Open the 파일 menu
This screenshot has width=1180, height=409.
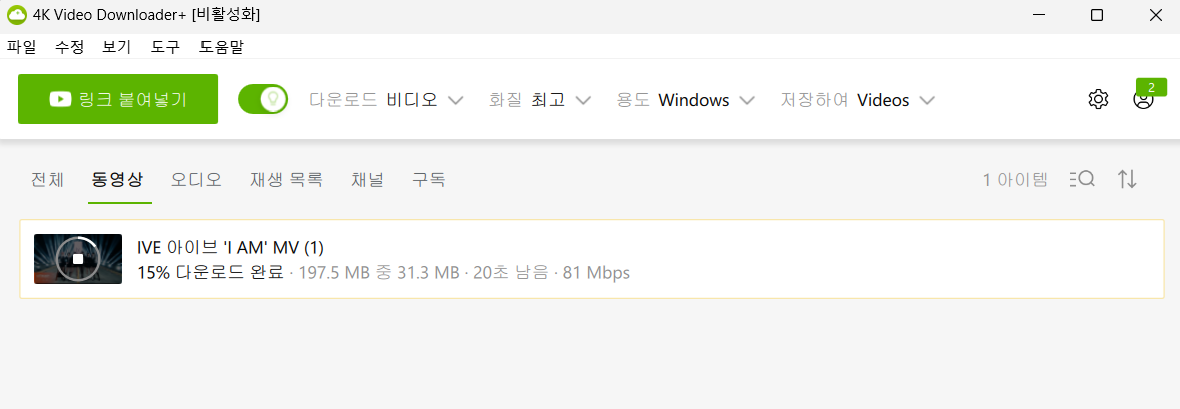tap(22, 47)
